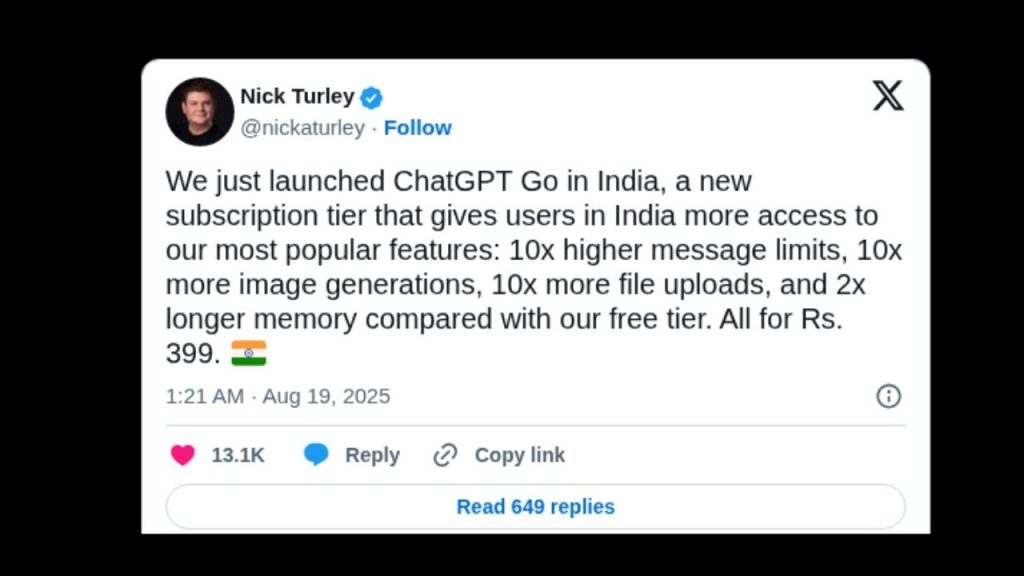Click the chain link icon
1024x576 pixels.
(445, 455)
